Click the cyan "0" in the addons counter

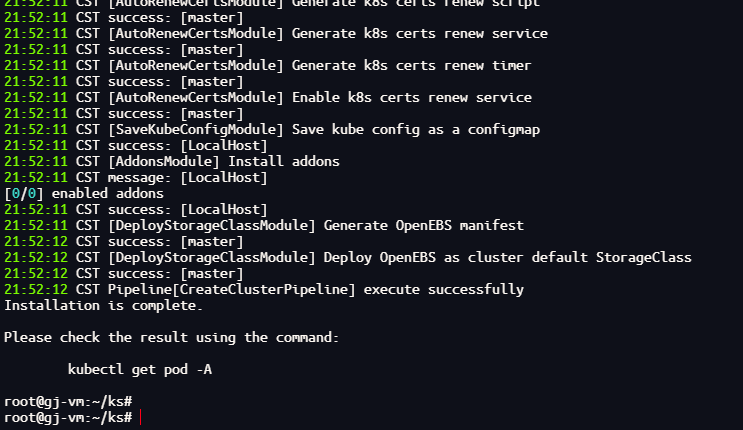(16, 193)
